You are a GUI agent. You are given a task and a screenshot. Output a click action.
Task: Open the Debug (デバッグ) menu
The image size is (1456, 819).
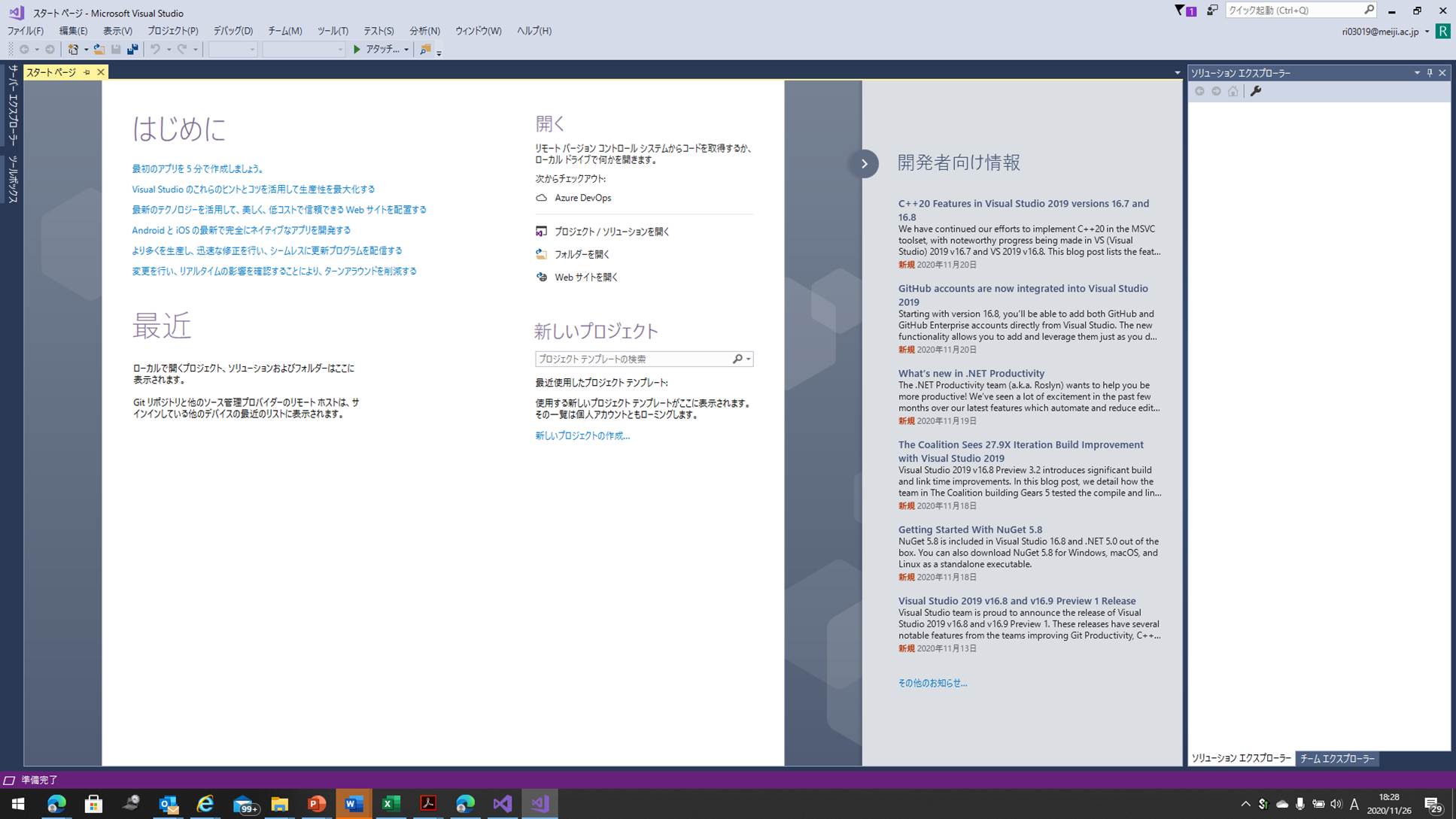coord(233,31)
